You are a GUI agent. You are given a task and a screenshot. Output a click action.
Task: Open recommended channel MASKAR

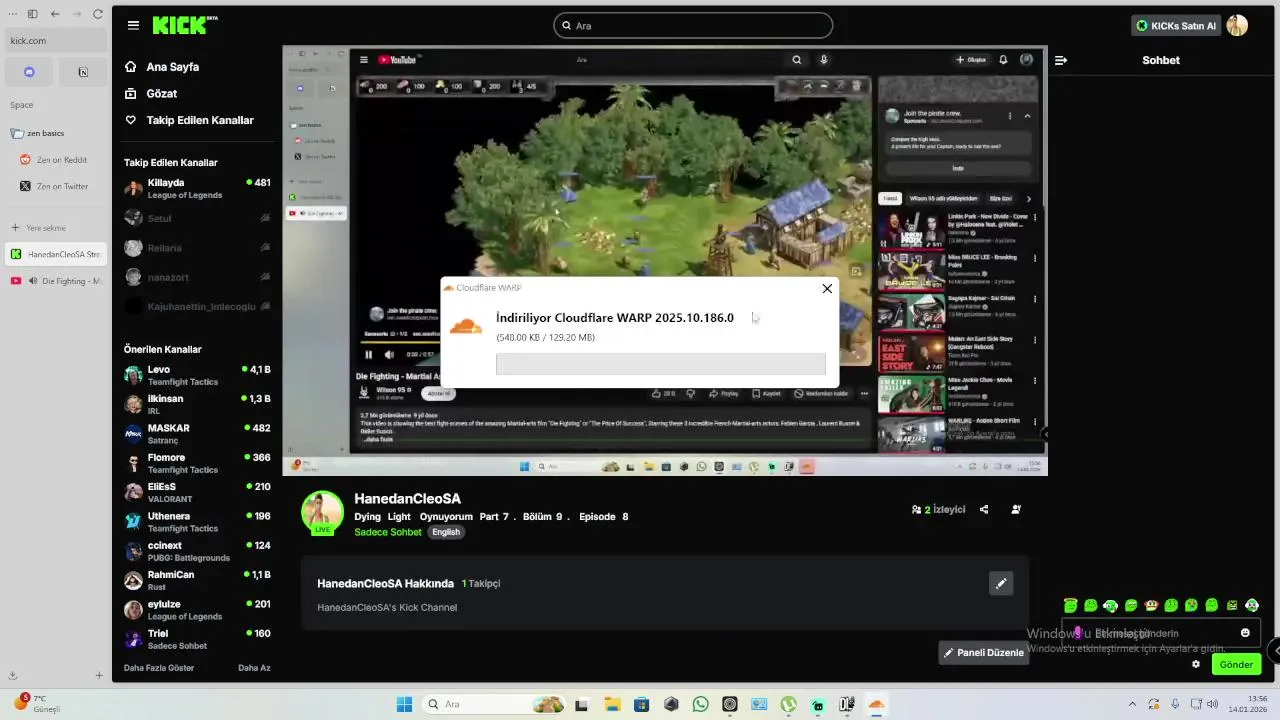pyautogui.click(x=197, y=433)
